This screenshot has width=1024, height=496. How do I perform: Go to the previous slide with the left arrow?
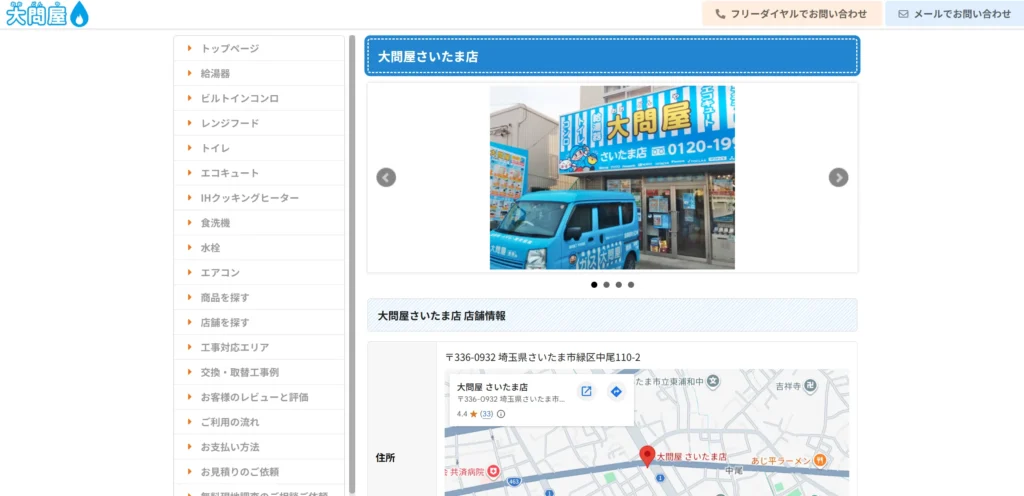[386, 177]
